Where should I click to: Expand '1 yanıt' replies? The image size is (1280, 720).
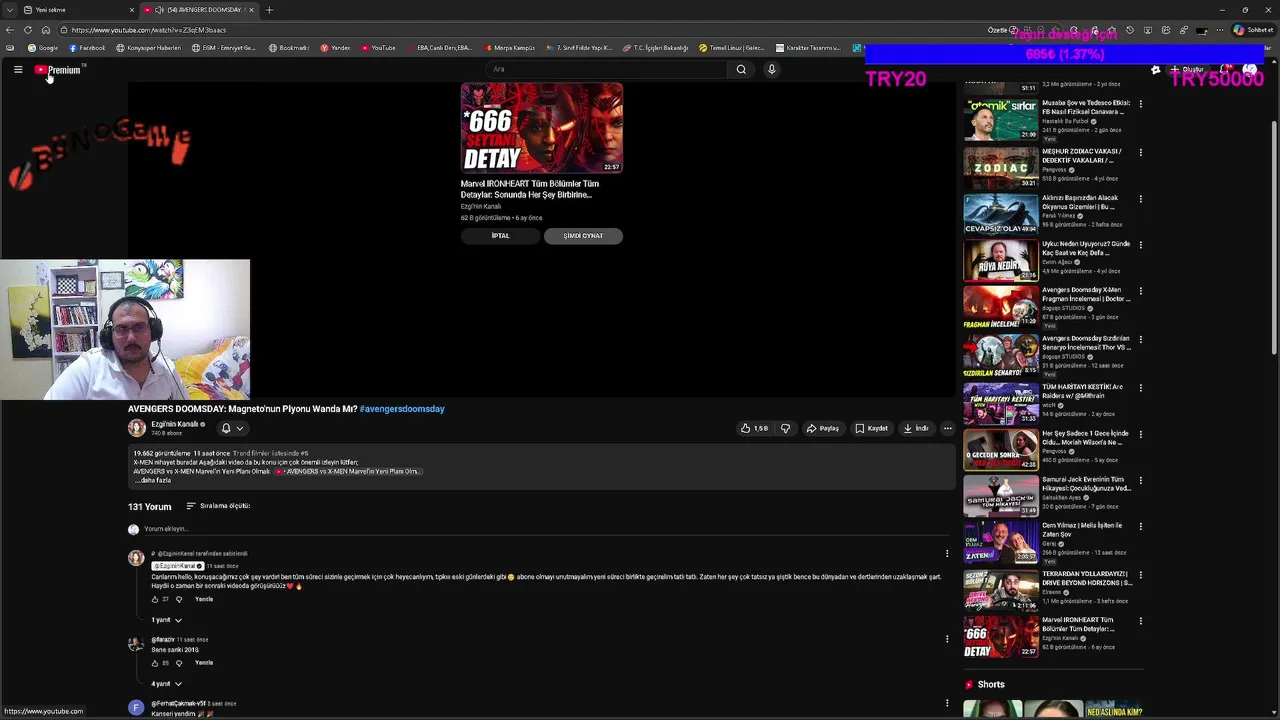tap(166, 620)
